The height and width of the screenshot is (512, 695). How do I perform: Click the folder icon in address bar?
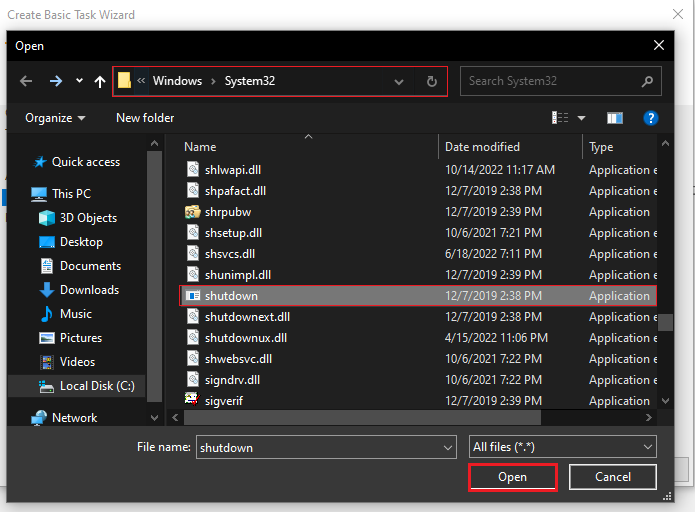pos(125,81)
